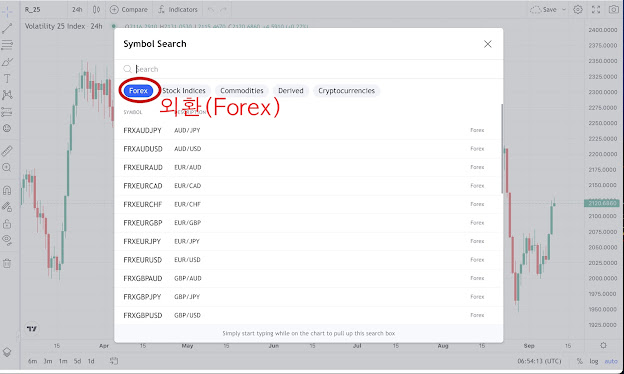Take a chart snapshot camera icon
Screen dimensions: 624x374
pyautogui.click(x=614, y=10)
